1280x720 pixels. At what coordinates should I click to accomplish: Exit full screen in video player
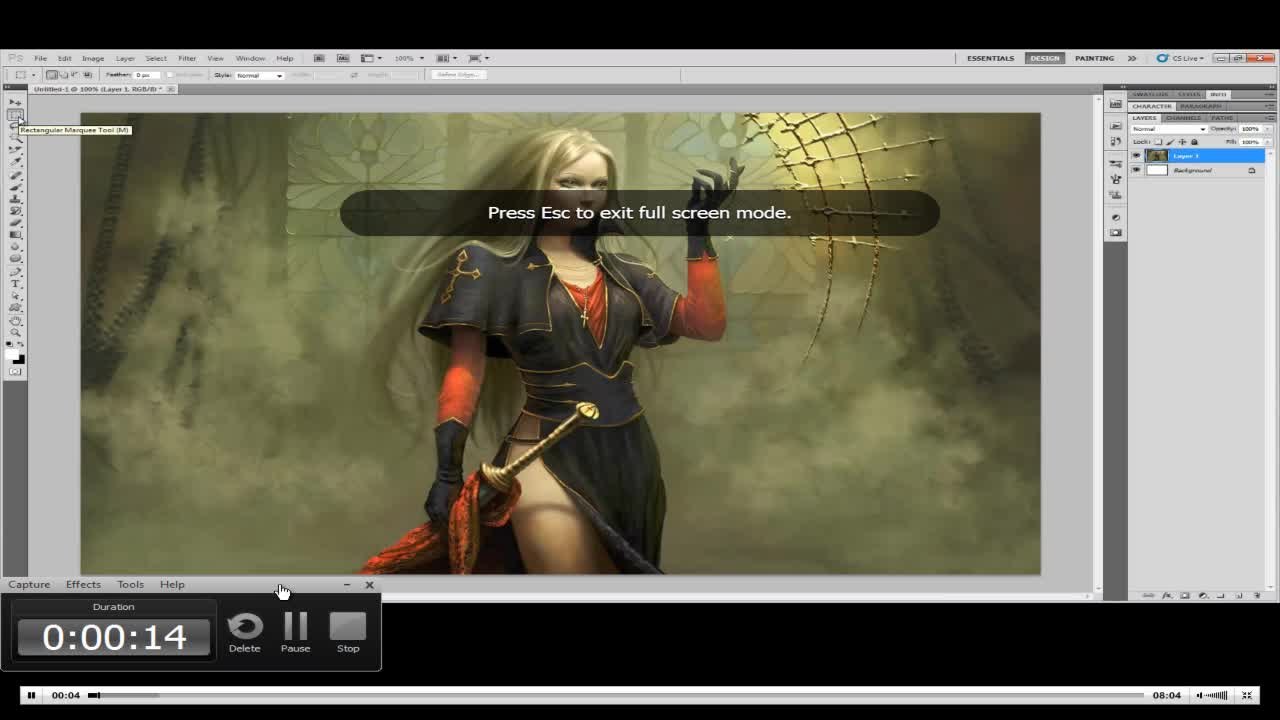pos(1247,695)
